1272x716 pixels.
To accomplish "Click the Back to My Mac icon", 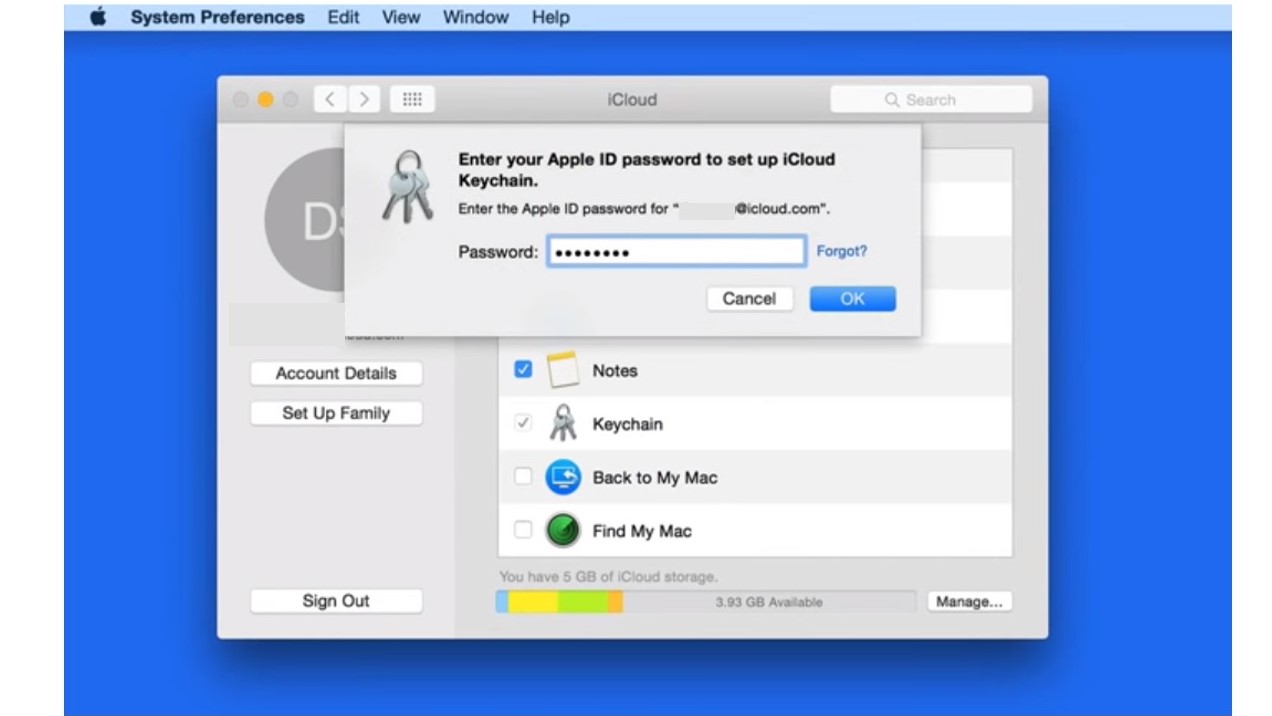I will click(x=563, y=477).
